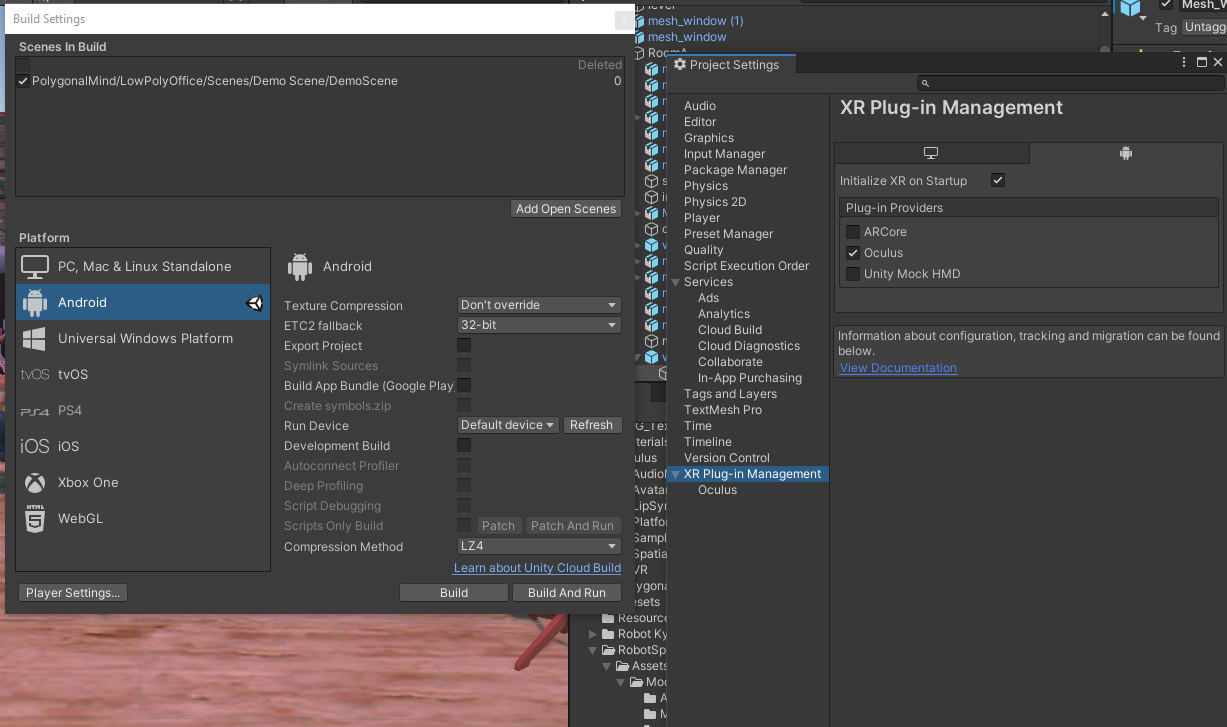Pick Xbox One platform entry

coord(88,483)
